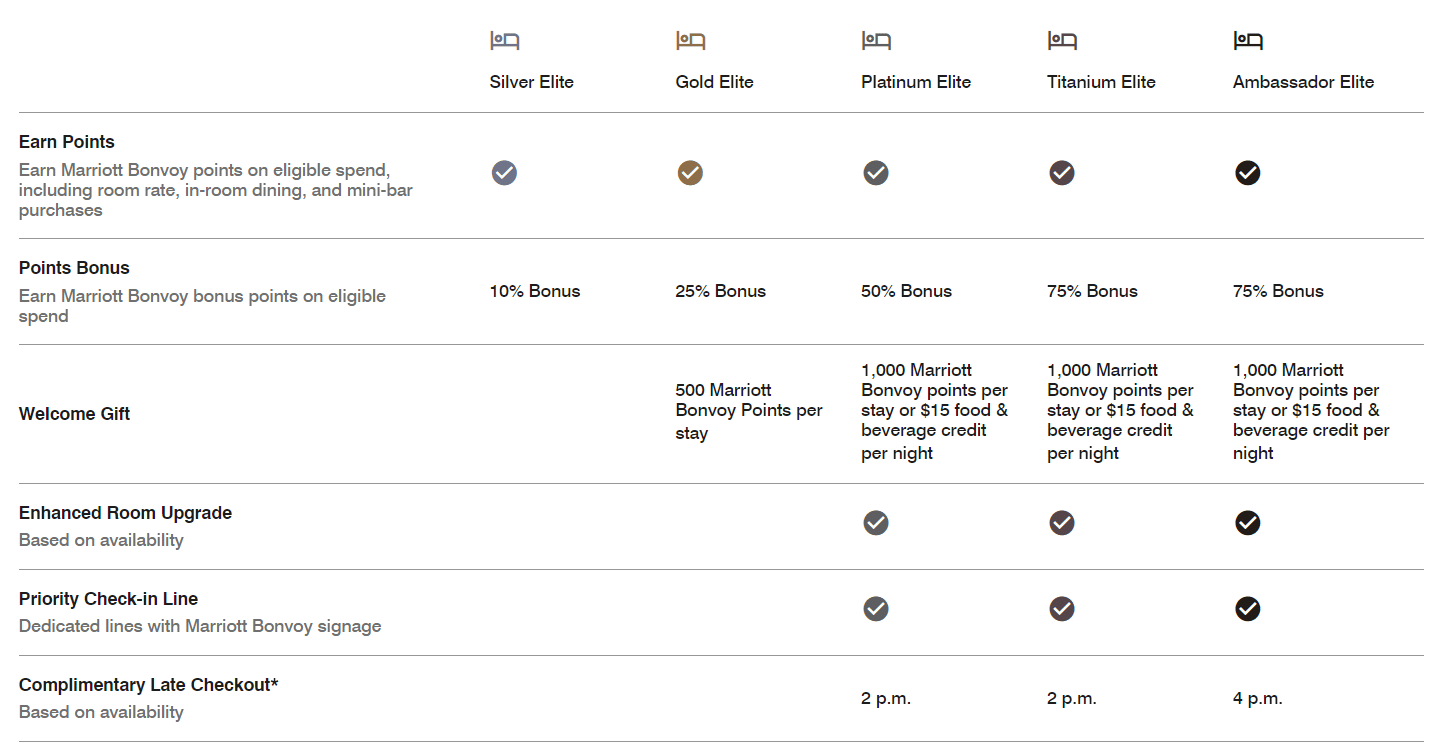The image size is (1435, 749).
Task: Click Ambassador Elite Earn Points checkmark
Action: pos(1247,173)
